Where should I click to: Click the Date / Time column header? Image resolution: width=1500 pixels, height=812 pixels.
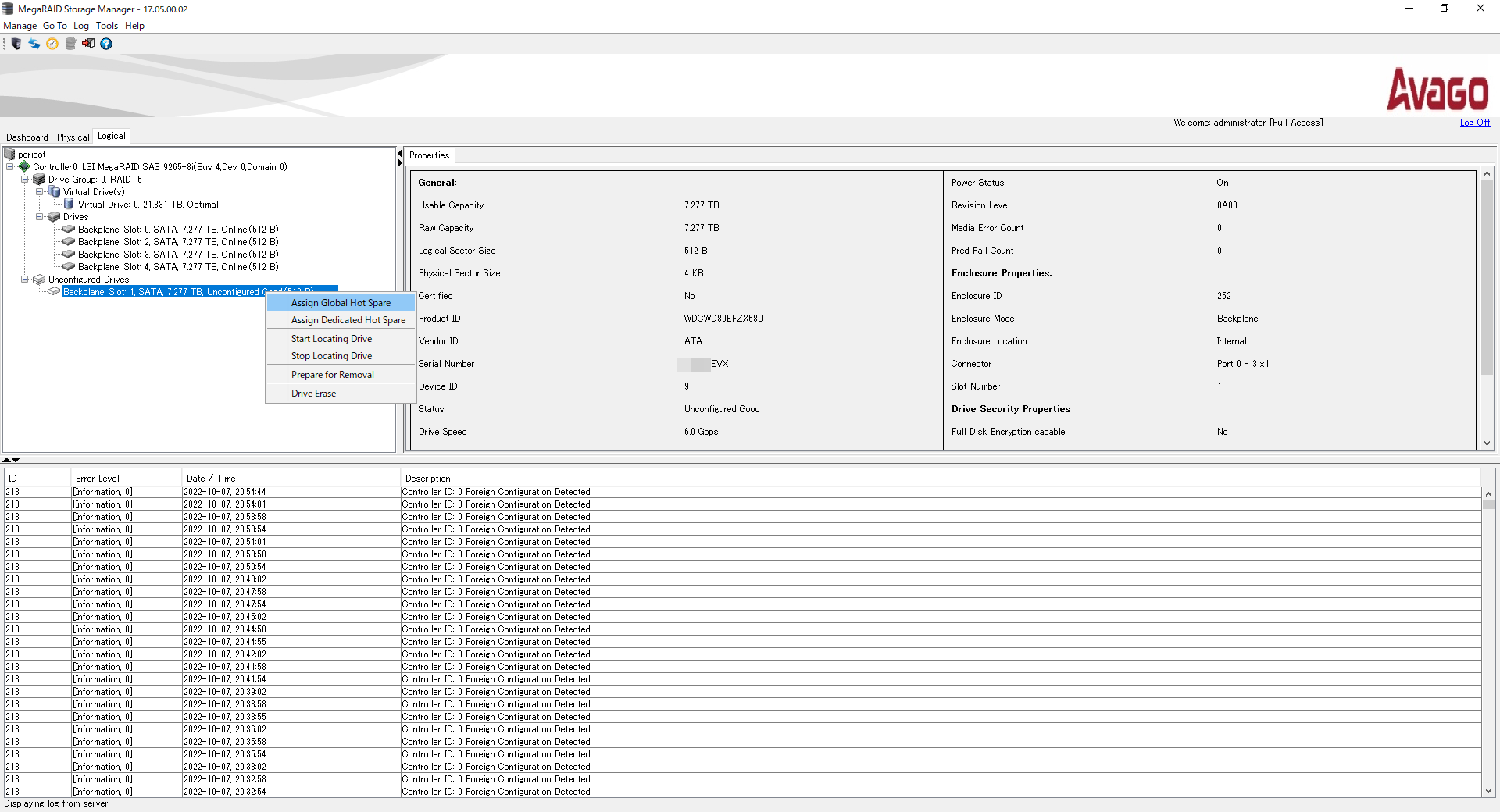coord(291,479)
